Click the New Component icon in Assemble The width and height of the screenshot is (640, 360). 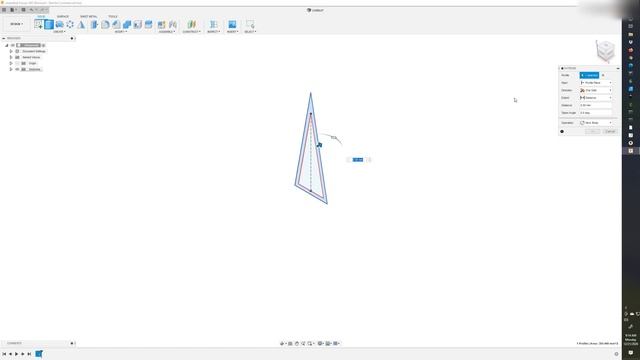click(x=162, y=24)
